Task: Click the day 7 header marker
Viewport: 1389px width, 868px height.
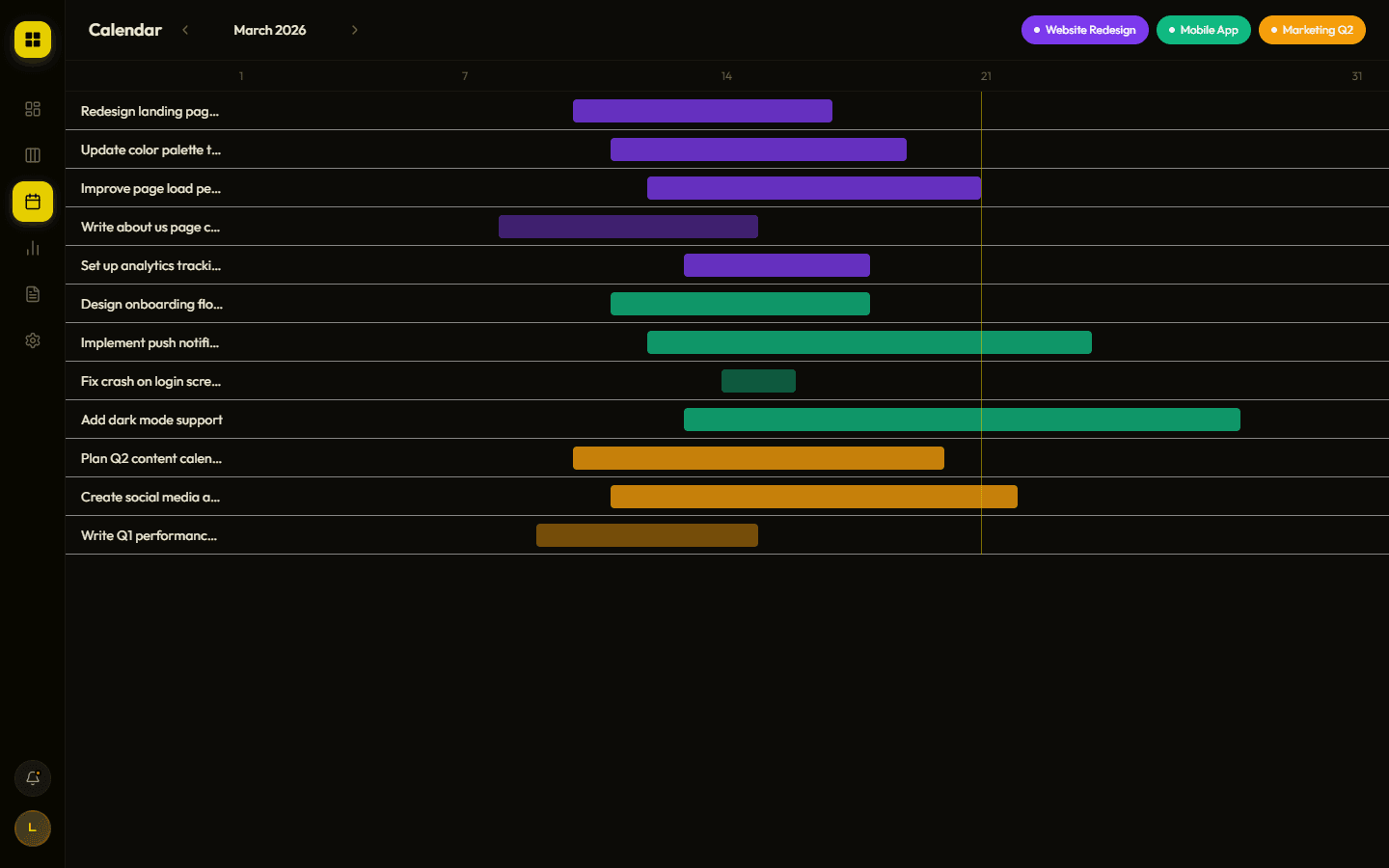Action: point(465,76)
